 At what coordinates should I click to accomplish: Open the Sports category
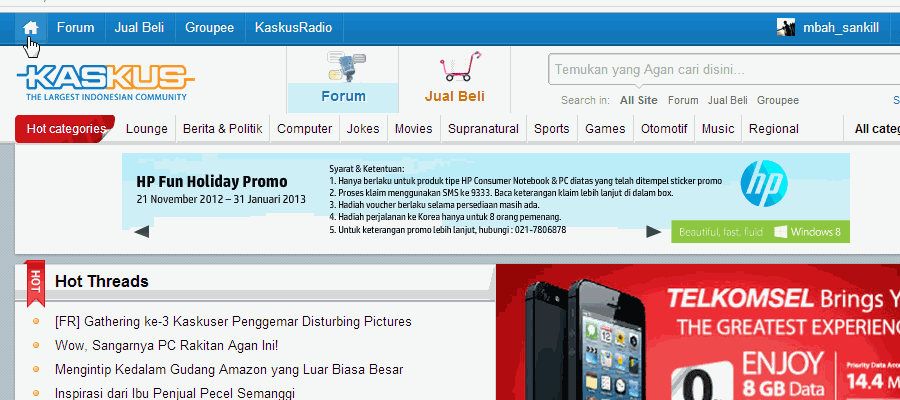pyautogui.click(x=552, y=129)
